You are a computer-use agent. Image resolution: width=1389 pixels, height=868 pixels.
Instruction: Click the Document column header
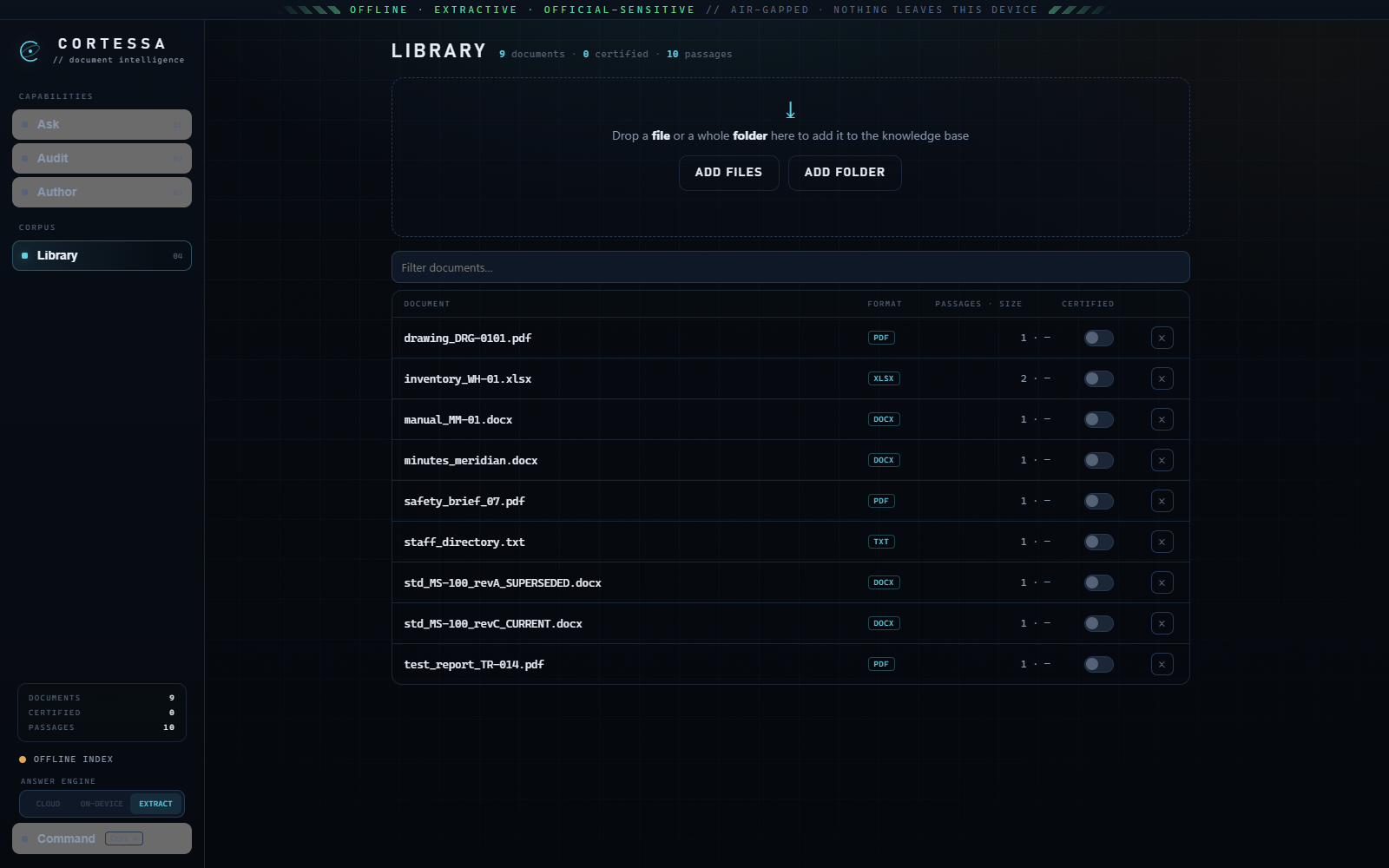[426, 304]
